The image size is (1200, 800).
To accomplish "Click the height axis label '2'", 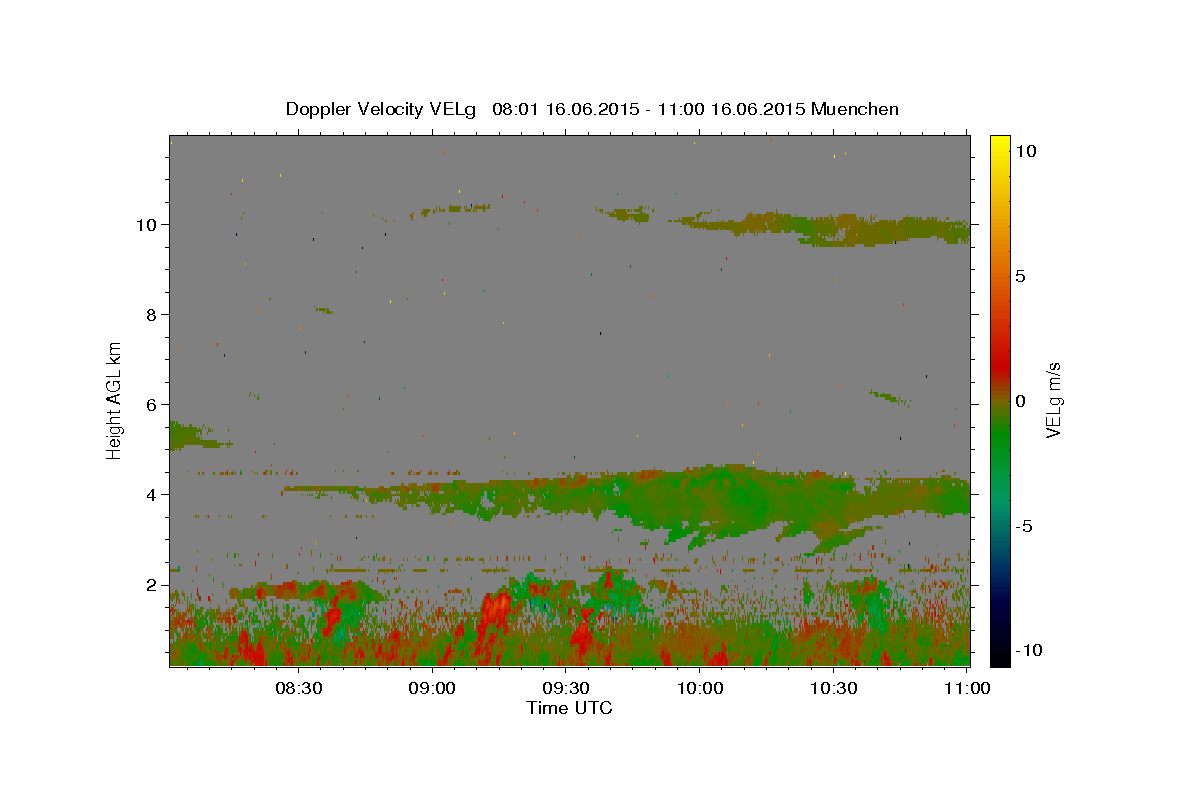I will (151, 584).
